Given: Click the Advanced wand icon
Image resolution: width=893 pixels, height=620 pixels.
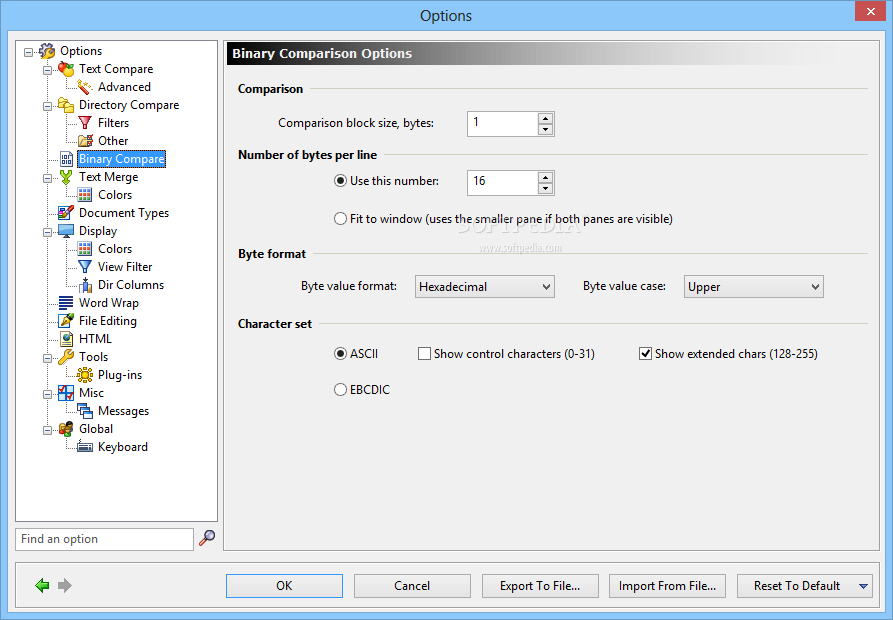Looking at the screenshot, I should tap(85, 87).
